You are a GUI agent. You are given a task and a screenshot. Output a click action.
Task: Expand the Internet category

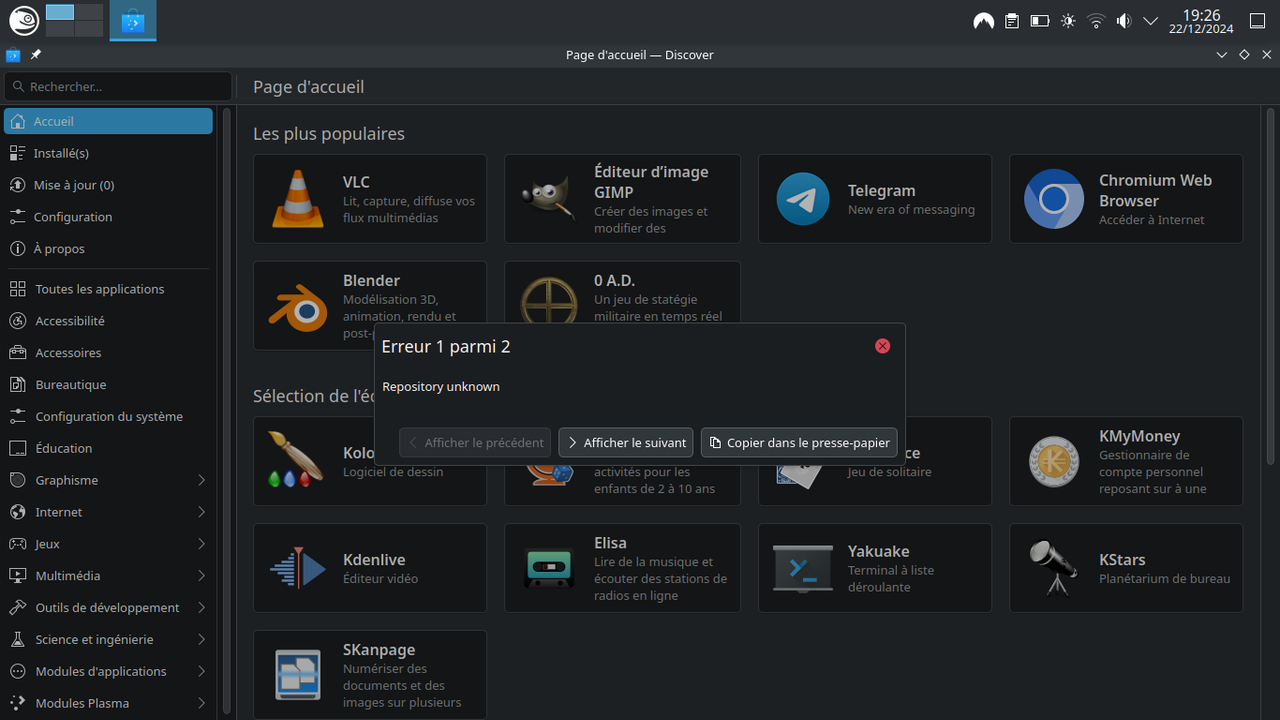click(201, 512)
